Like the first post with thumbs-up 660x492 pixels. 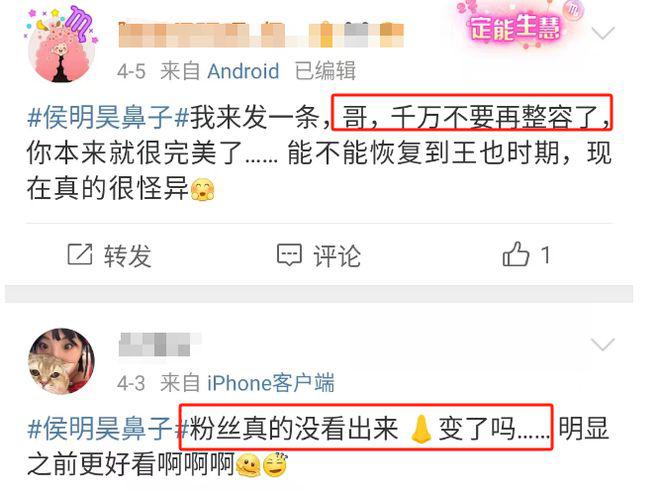(516, 254)
